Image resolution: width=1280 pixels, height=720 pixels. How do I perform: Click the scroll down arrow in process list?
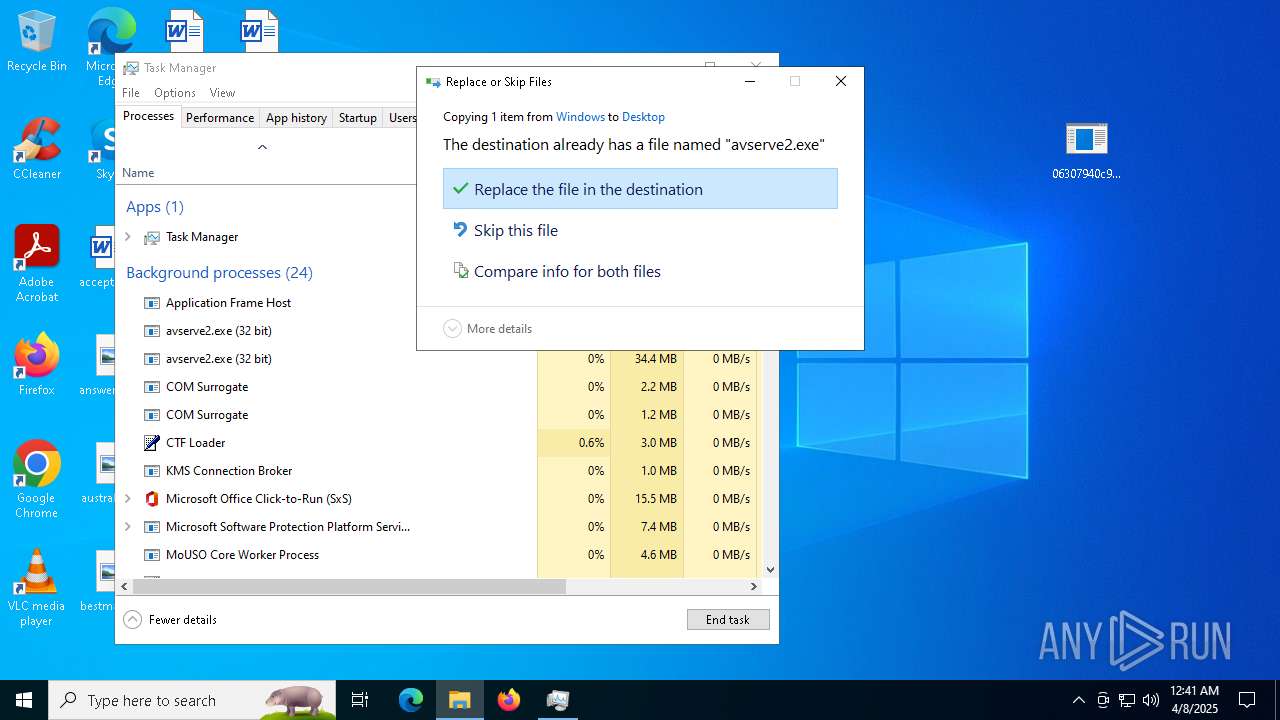point(770,570)
